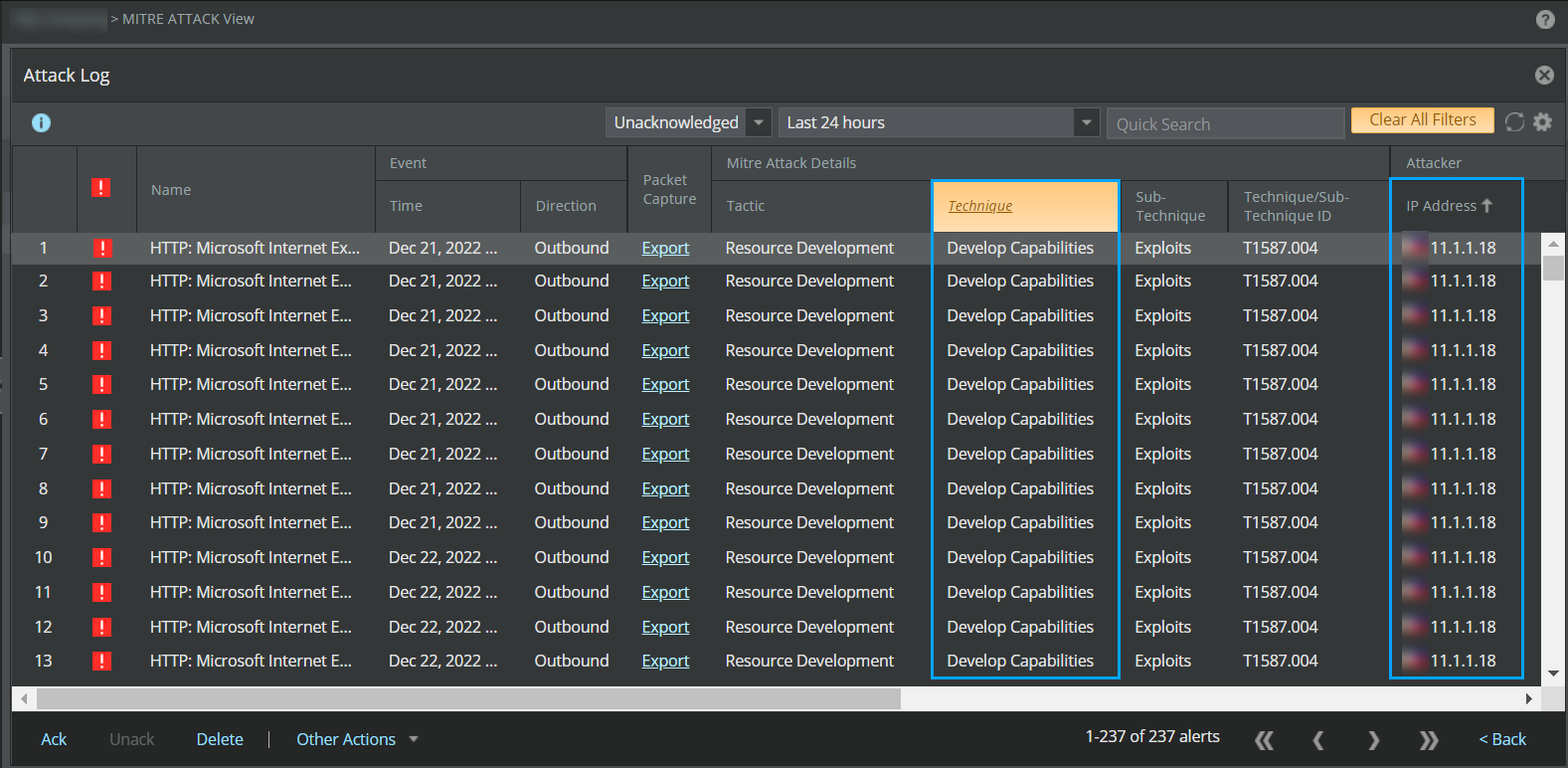Screen dimensions: 1568x768
Task: Export packet capture for row 6
Action: [665, 419]
